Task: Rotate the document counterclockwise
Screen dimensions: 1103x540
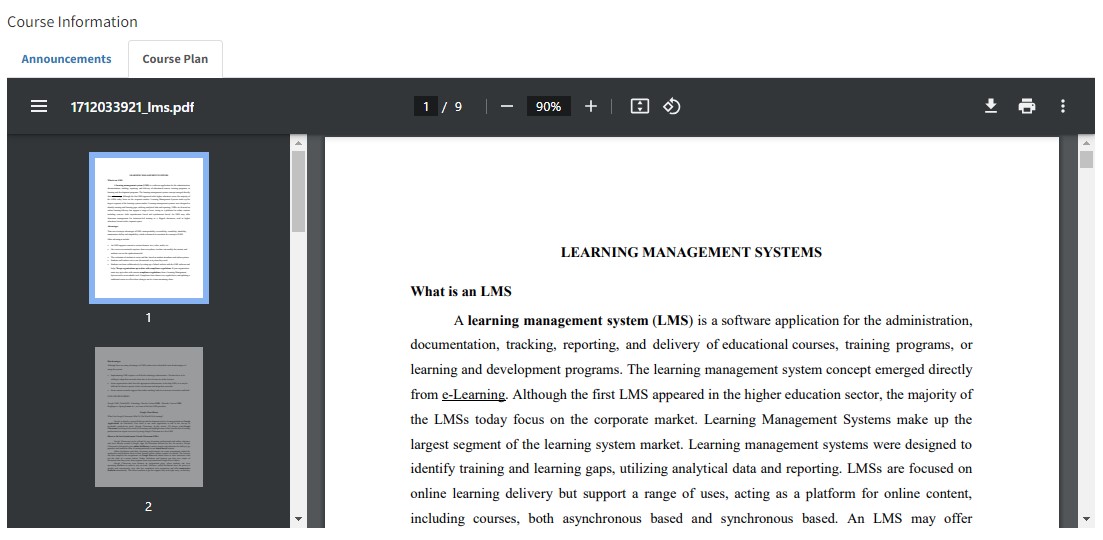Action: tap(672, 106)
